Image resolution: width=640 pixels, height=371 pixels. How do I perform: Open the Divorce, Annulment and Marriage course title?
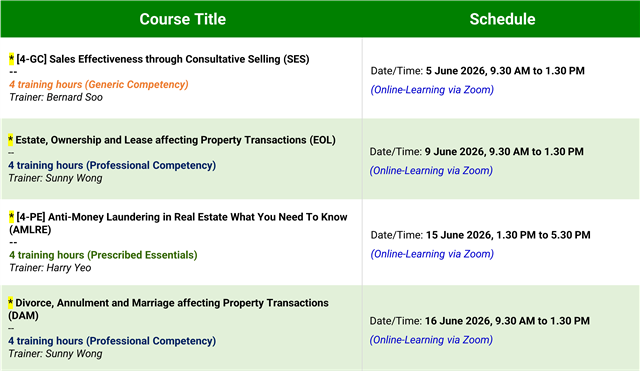pos(168,309)
